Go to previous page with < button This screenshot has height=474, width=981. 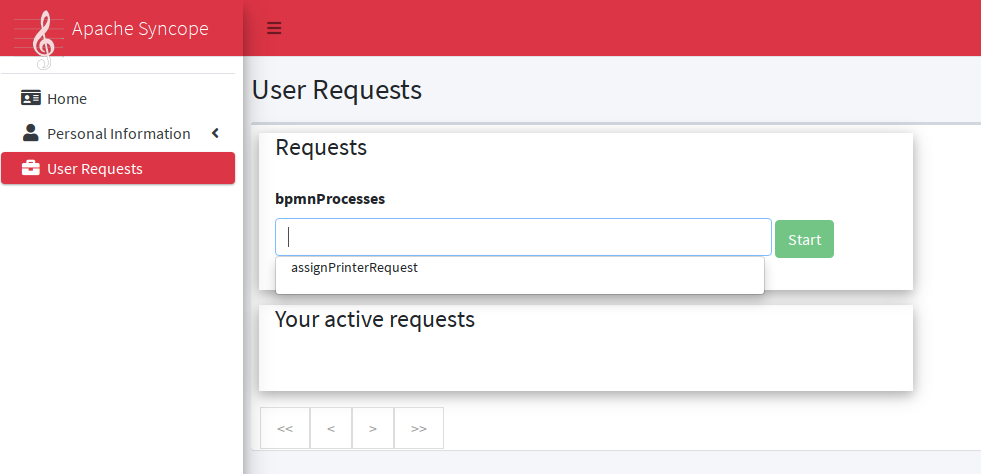click(331, 428)
